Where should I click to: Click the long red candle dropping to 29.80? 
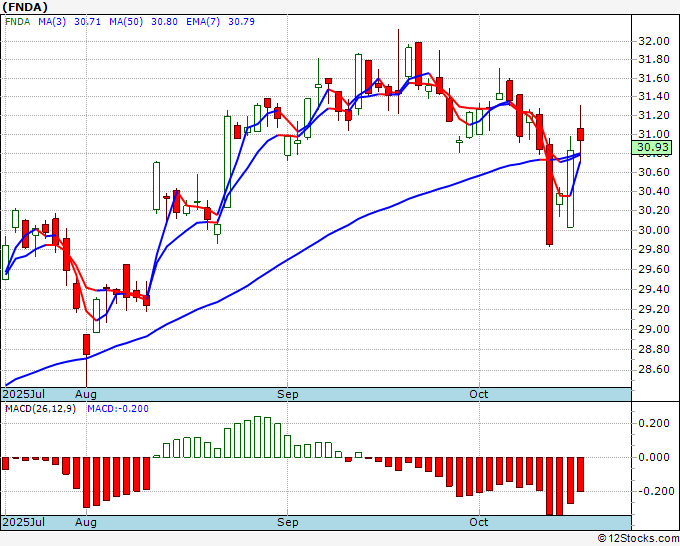(x=549, y=195)
